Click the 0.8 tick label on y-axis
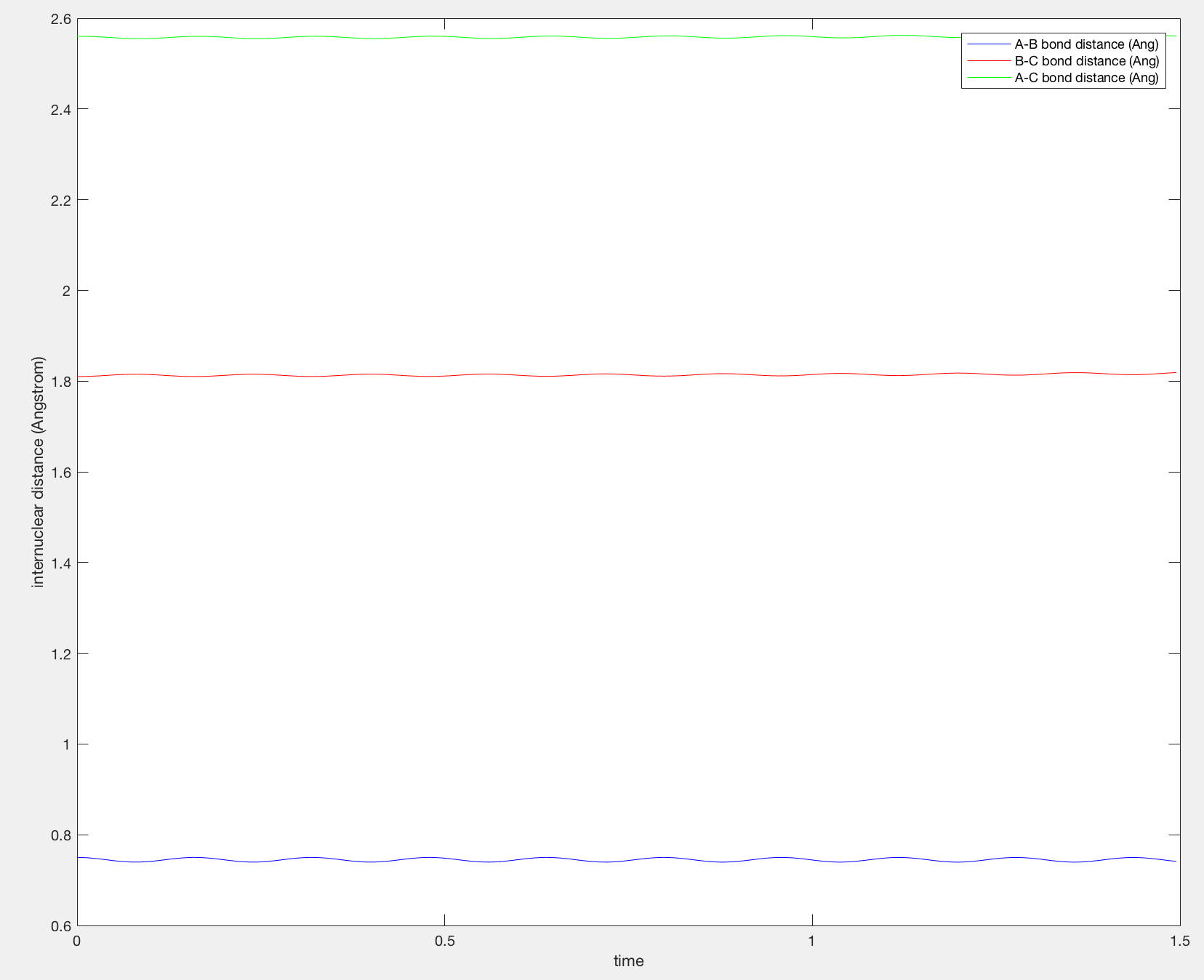The height and width of the screenshot is (980, 1204). tap(60, 835)
